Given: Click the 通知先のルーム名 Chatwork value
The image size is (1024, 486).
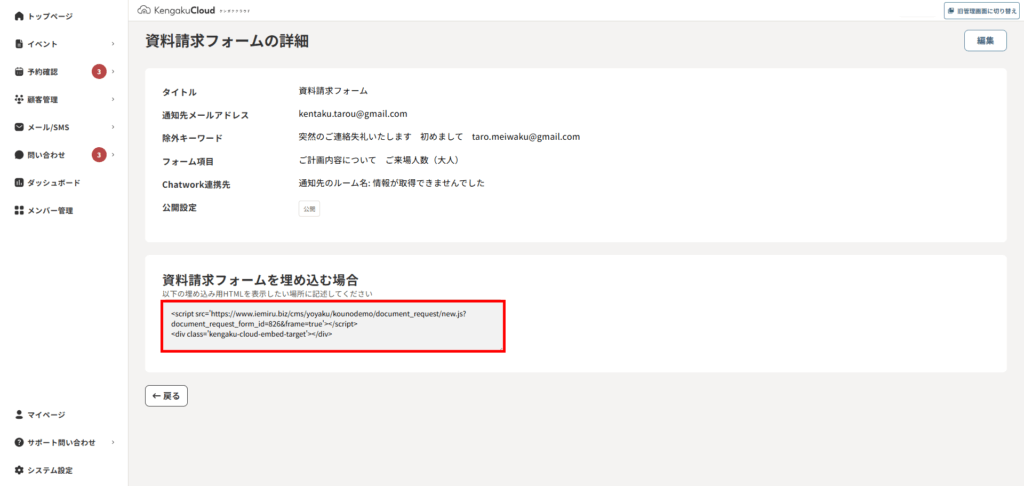Looking at the screenshot, I should (391, 184).
